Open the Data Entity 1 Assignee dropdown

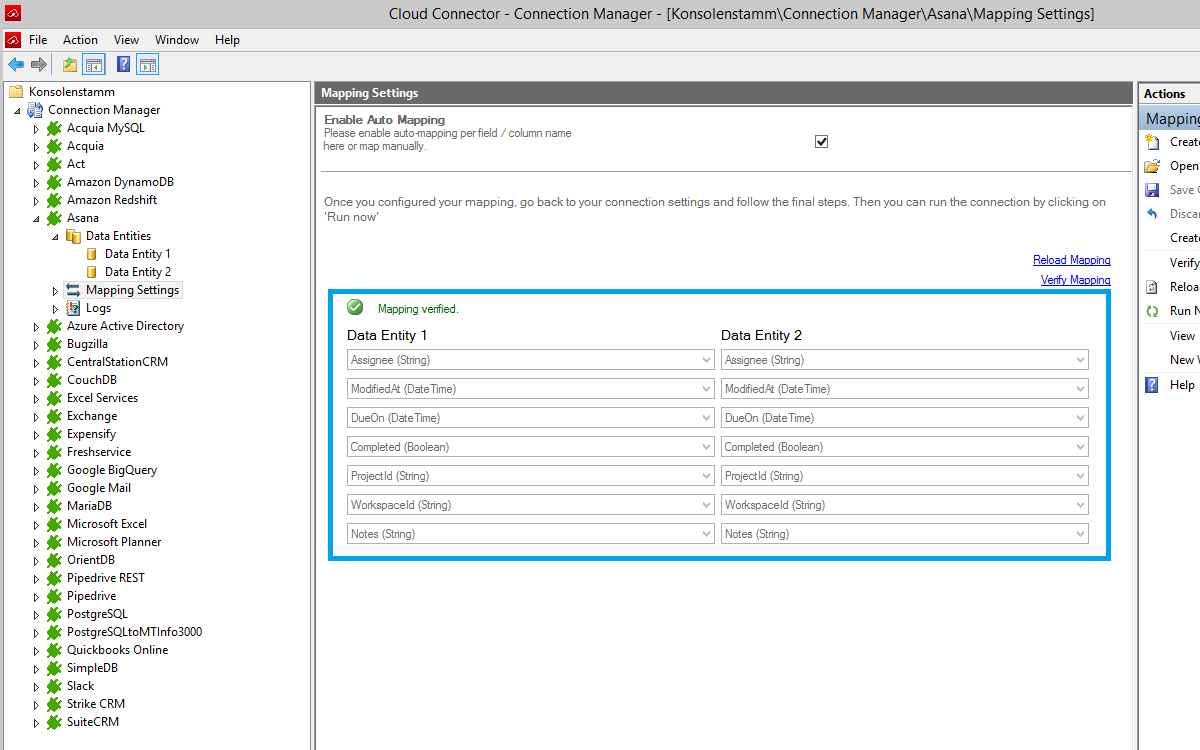(x=707, y=360)
